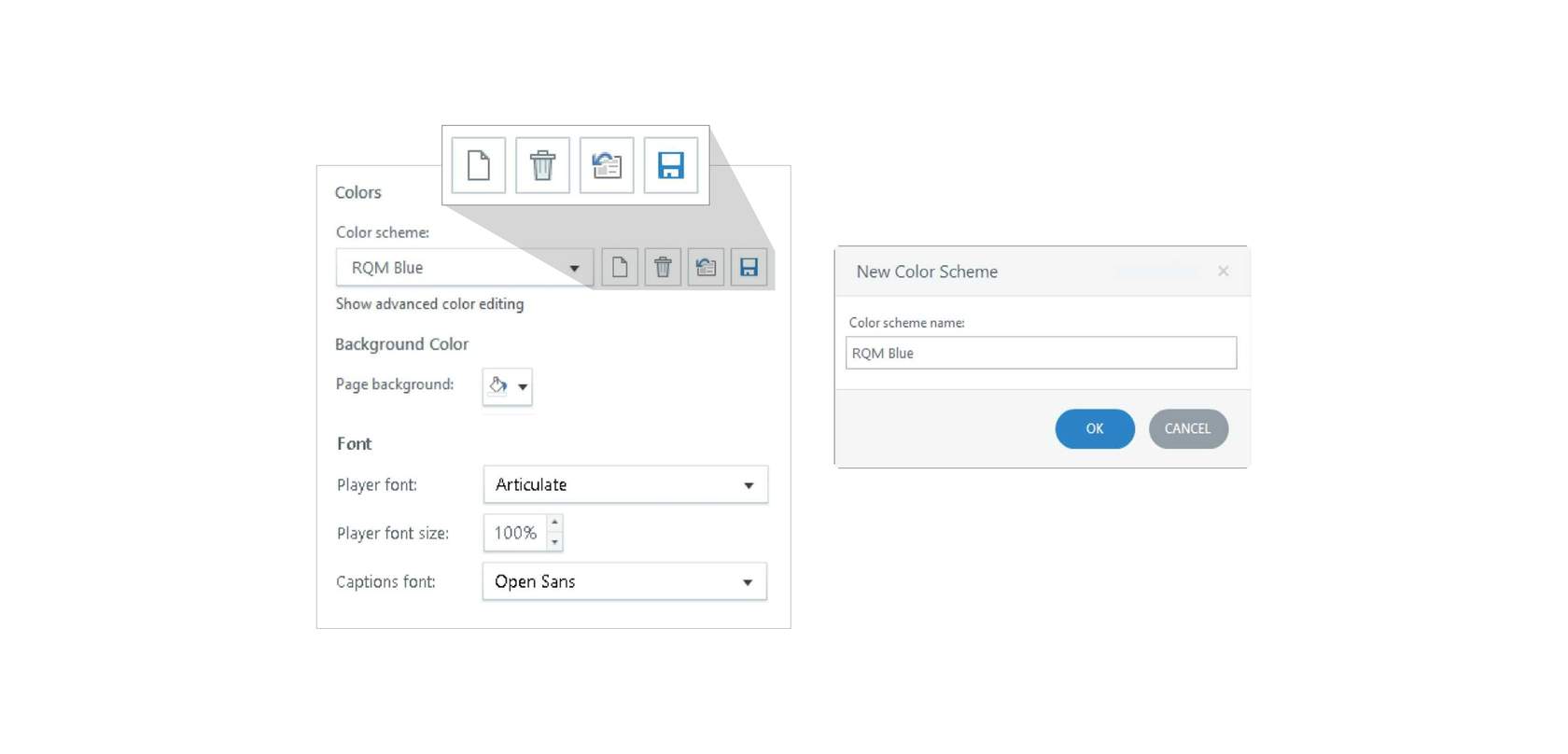
Task: Open the Captions font Open Sans dropdown
Action: coord(624,581)
